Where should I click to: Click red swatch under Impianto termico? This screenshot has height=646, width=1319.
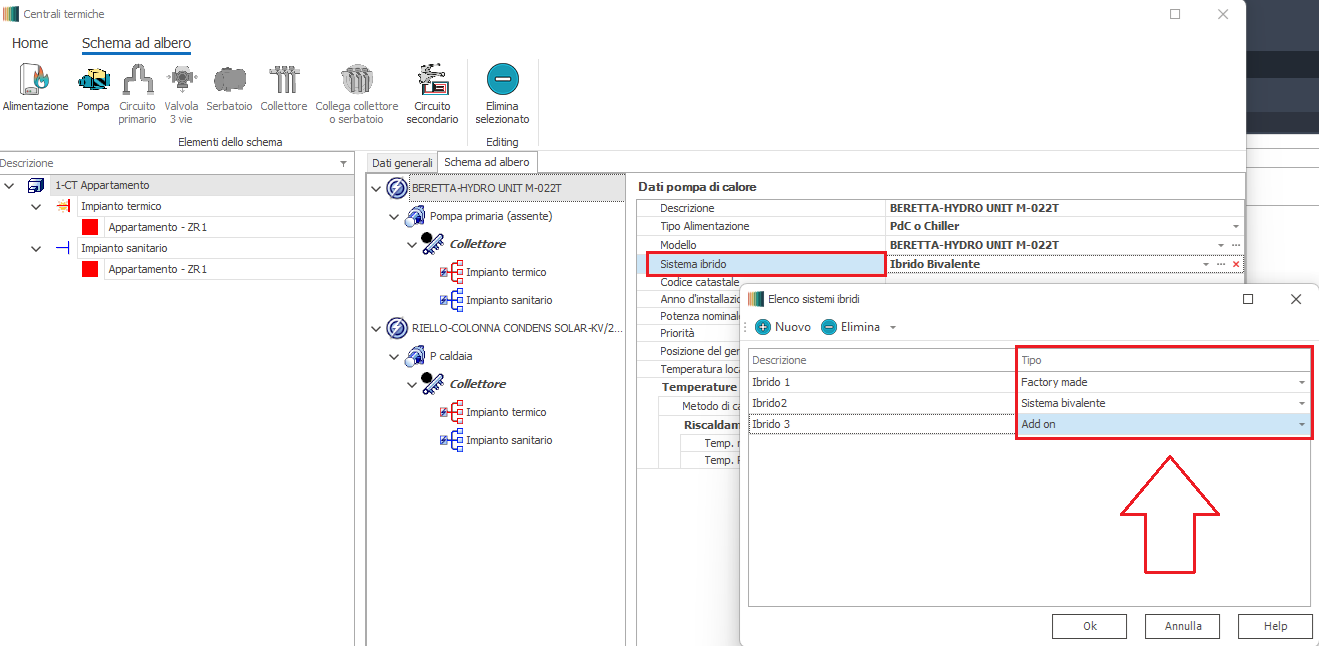click(x=90, y=227)
